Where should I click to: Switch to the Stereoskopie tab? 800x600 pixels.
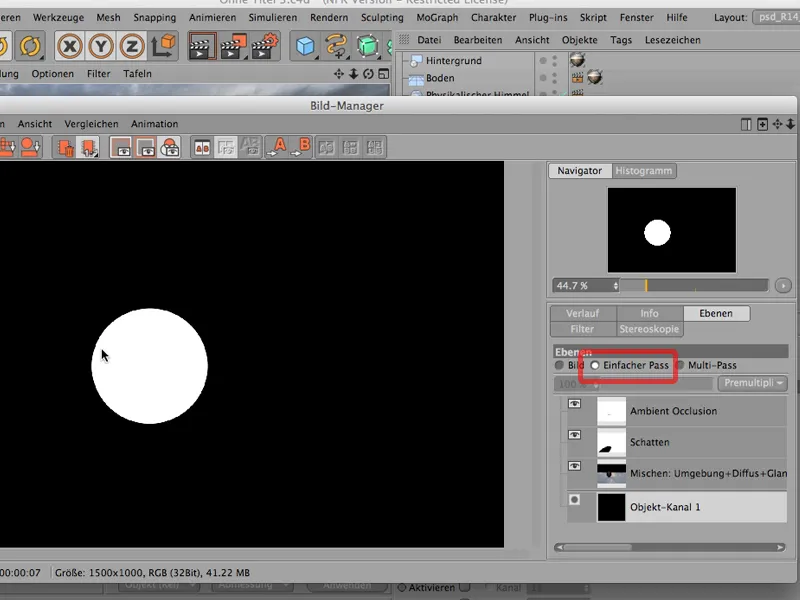coord(649,329)
